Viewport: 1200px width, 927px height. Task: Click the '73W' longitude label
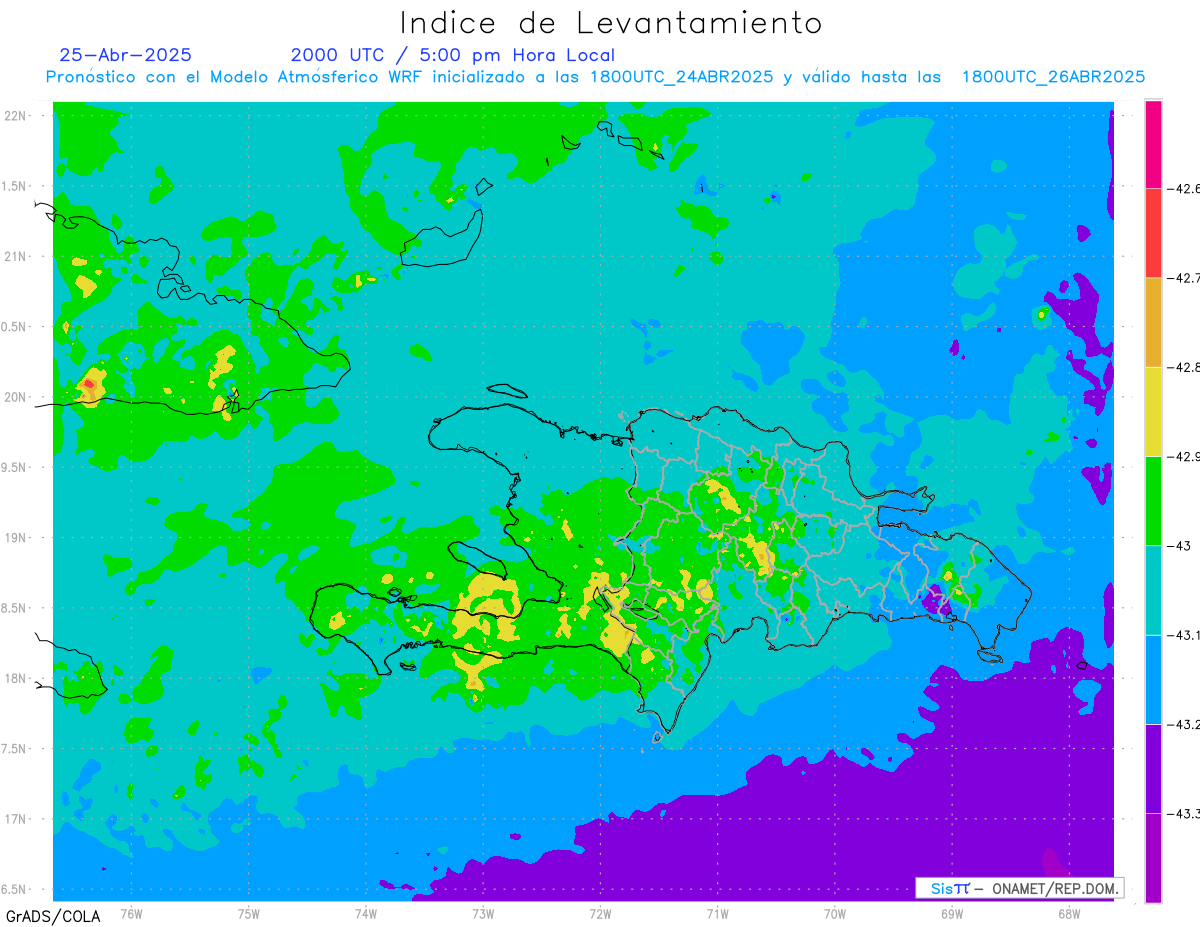coord(483,913)
